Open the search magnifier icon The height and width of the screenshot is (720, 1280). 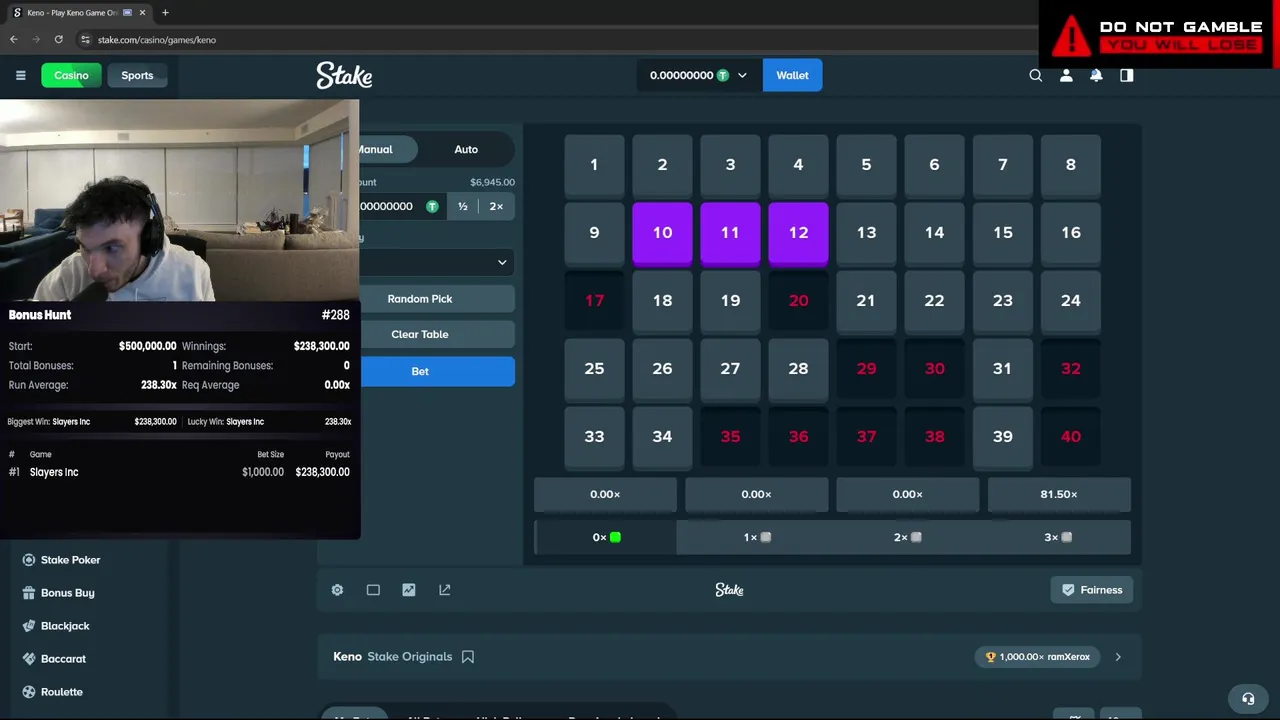pos(1036,75)
